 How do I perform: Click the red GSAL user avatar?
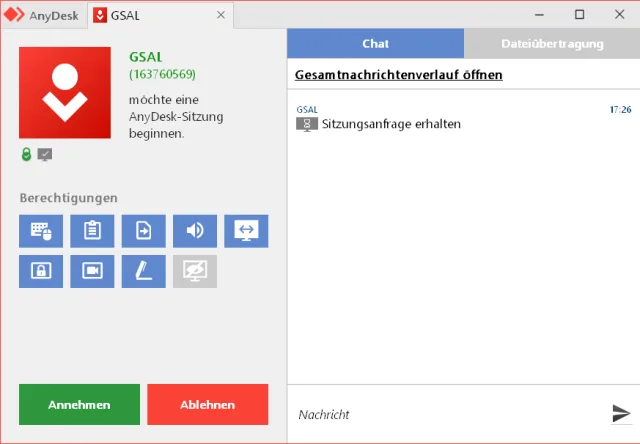[65, 93]
